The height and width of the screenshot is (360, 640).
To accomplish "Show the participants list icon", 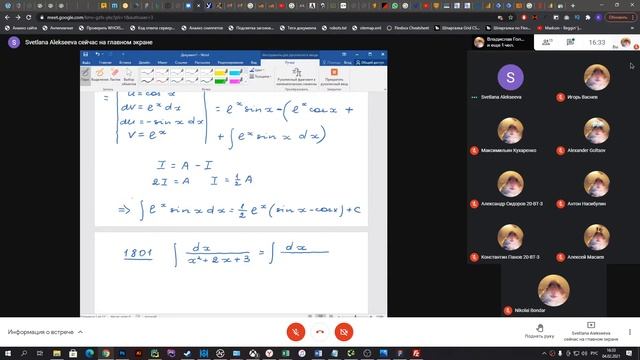I will click(547, 42).
